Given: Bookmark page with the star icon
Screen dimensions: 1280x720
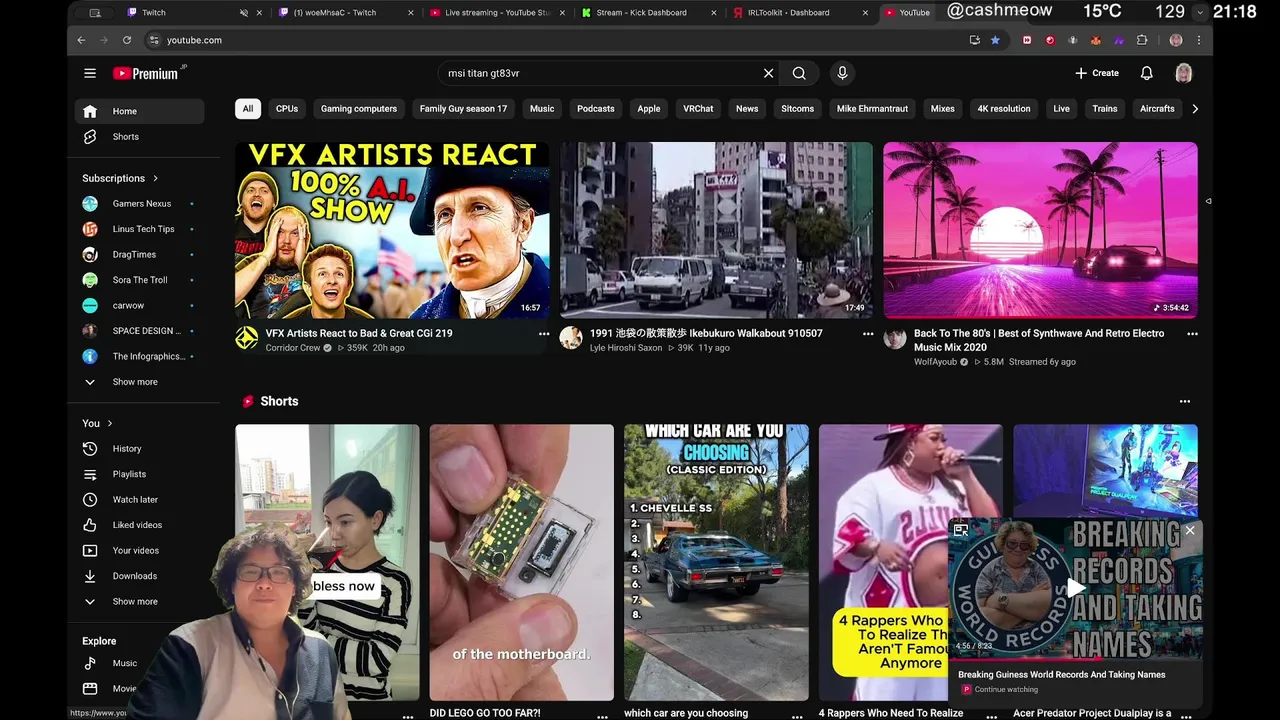Looking at the screenshot, I should pyautogui.click(x=995, y=40).
